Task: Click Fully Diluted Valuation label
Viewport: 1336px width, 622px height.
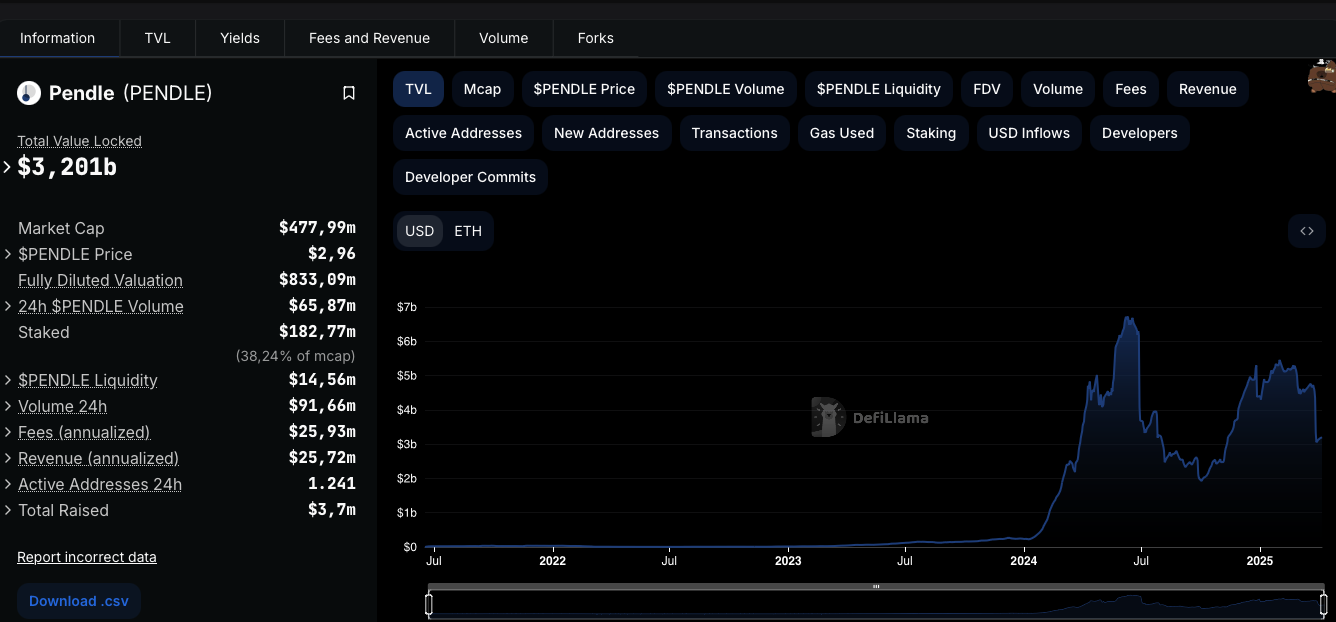Action: [x=100, y=280]
